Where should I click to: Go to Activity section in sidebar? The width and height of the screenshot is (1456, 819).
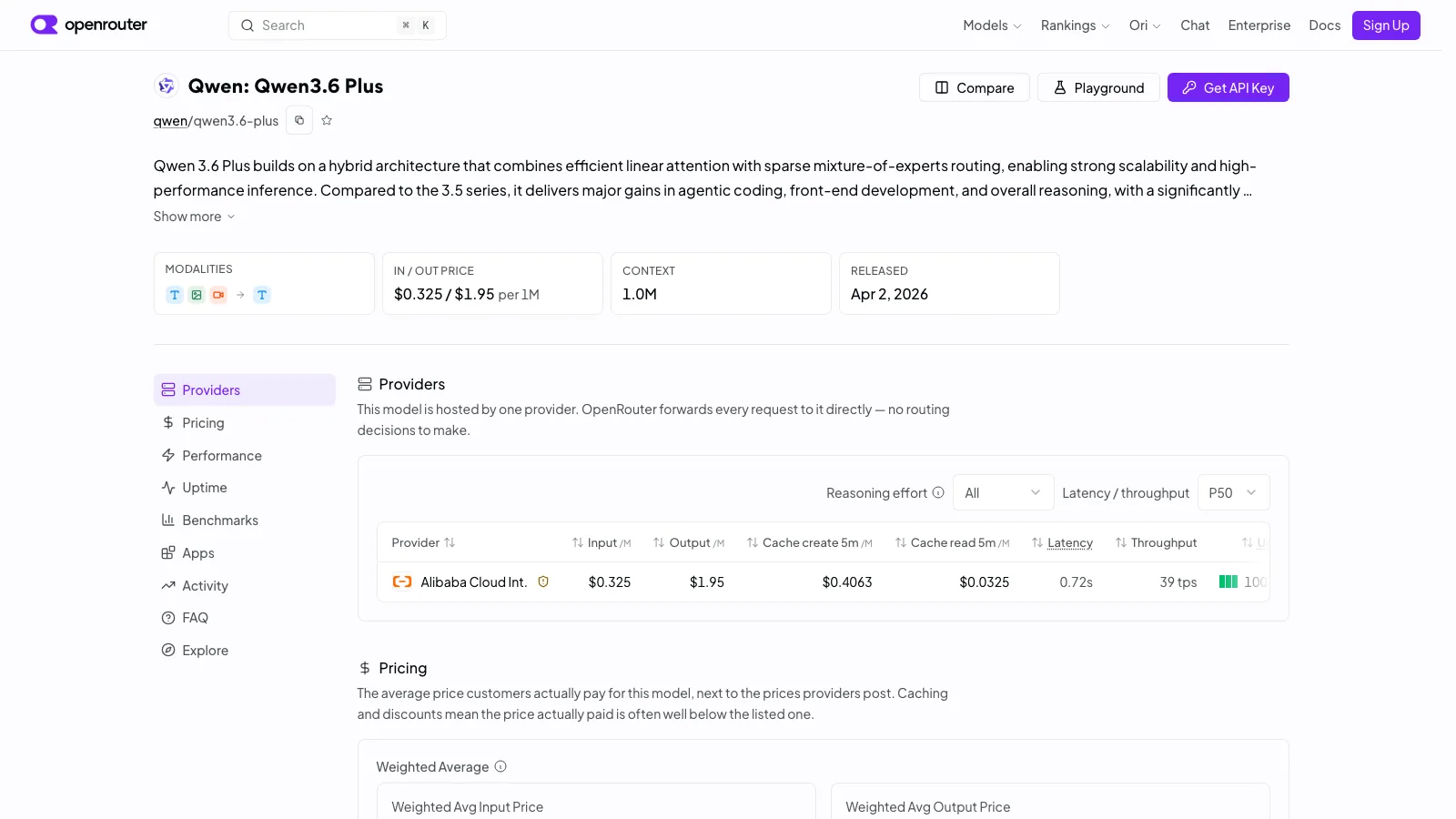coord(244,586)
